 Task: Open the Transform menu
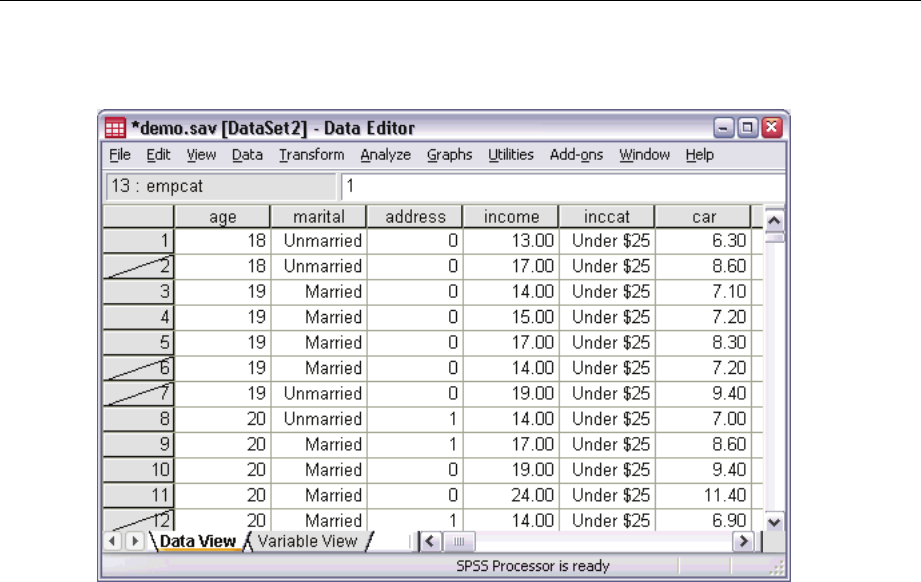311,154
